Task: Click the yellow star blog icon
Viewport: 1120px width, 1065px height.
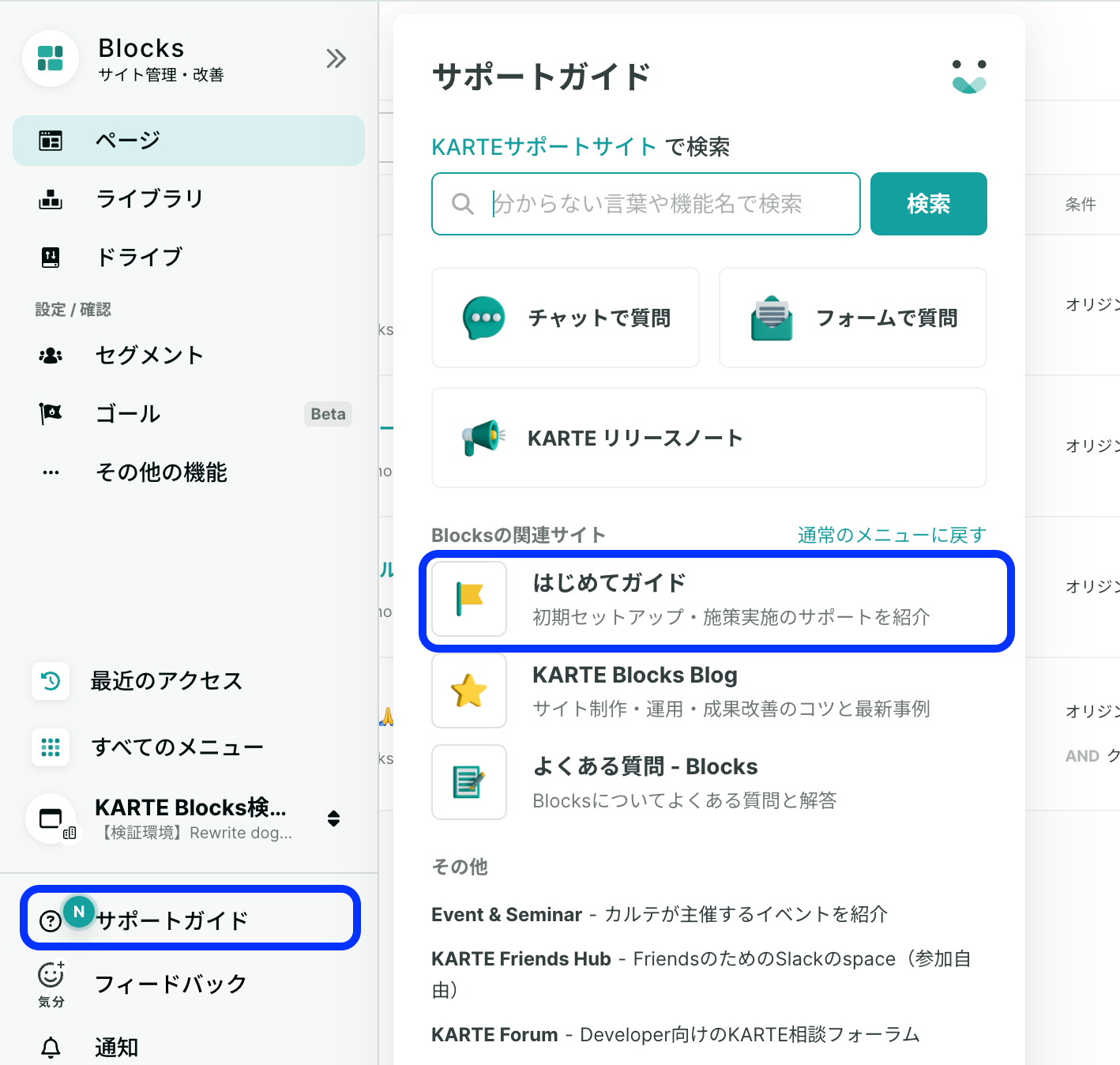Action: click(x=469, y=691)
